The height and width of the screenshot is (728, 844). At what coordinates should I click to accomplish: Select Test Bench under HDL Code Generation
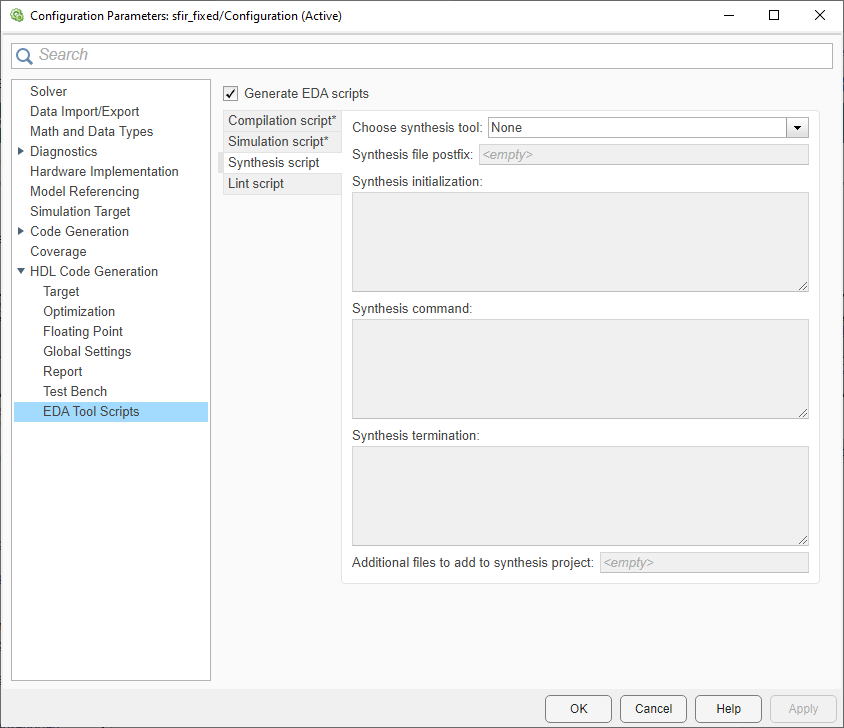(x=75, y=391)
